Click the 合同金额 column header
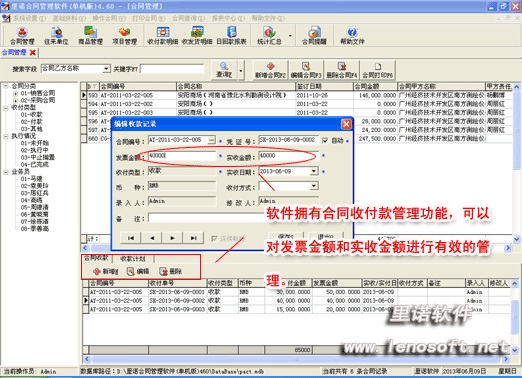Image resolution: width=522 pixels, height=378 pixels. [375, 87]
